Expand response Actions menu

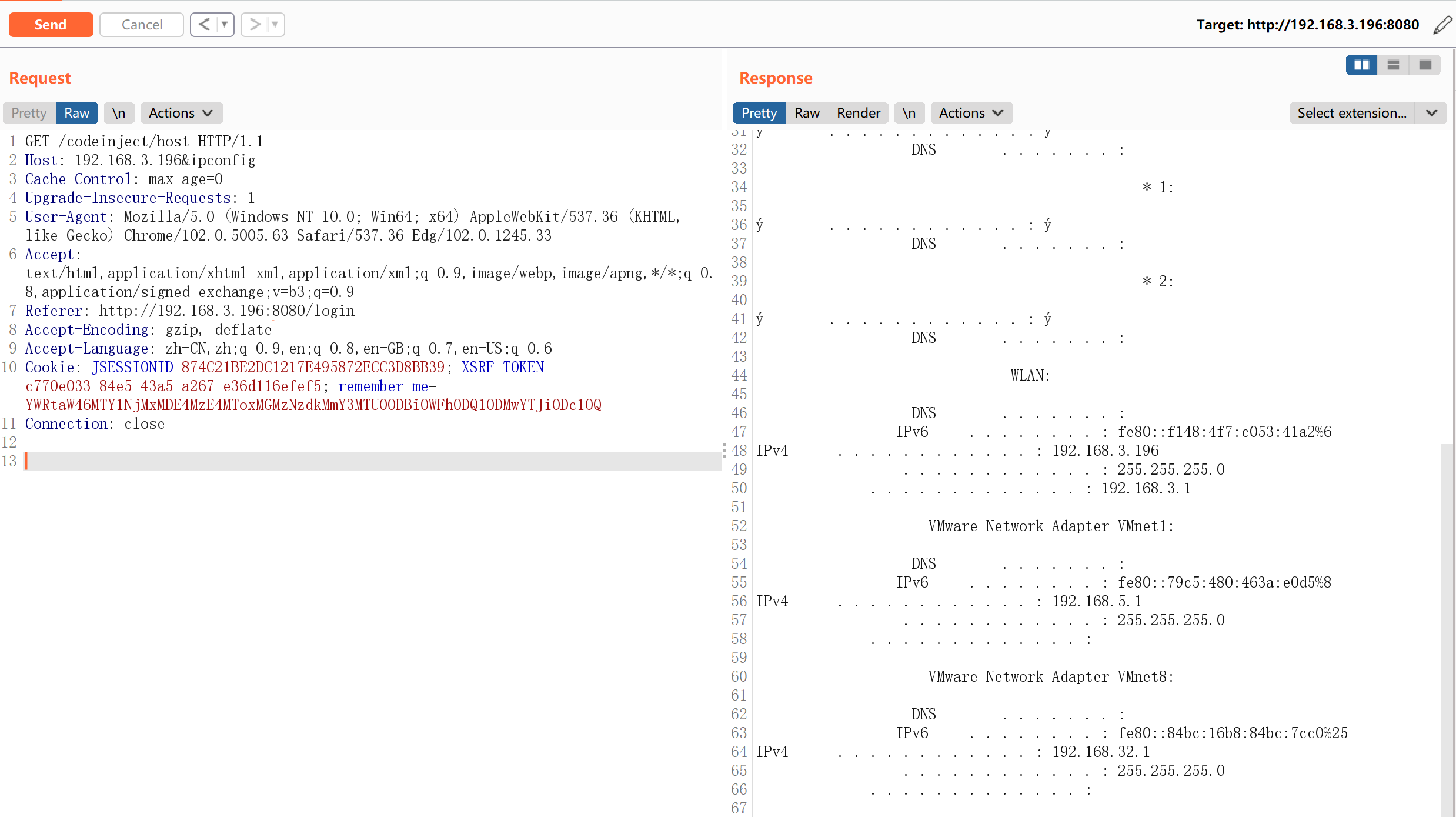point(971,113)
